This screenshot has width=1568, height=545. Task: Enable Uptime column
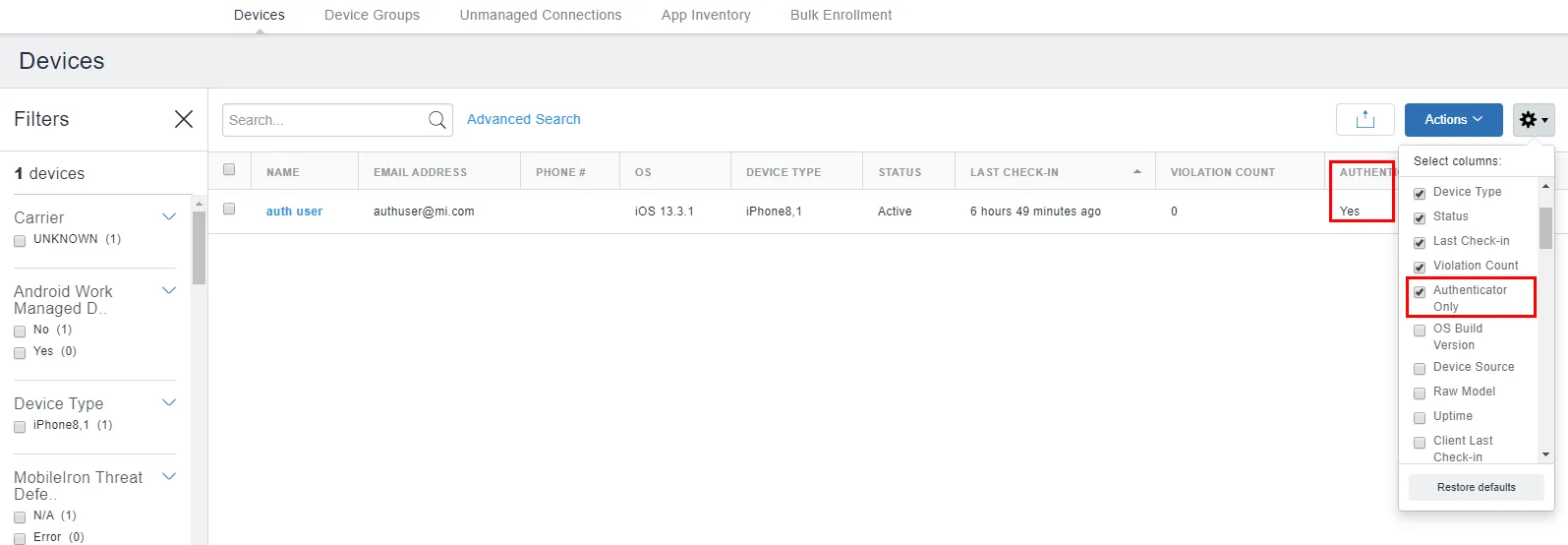(1420, 417)
